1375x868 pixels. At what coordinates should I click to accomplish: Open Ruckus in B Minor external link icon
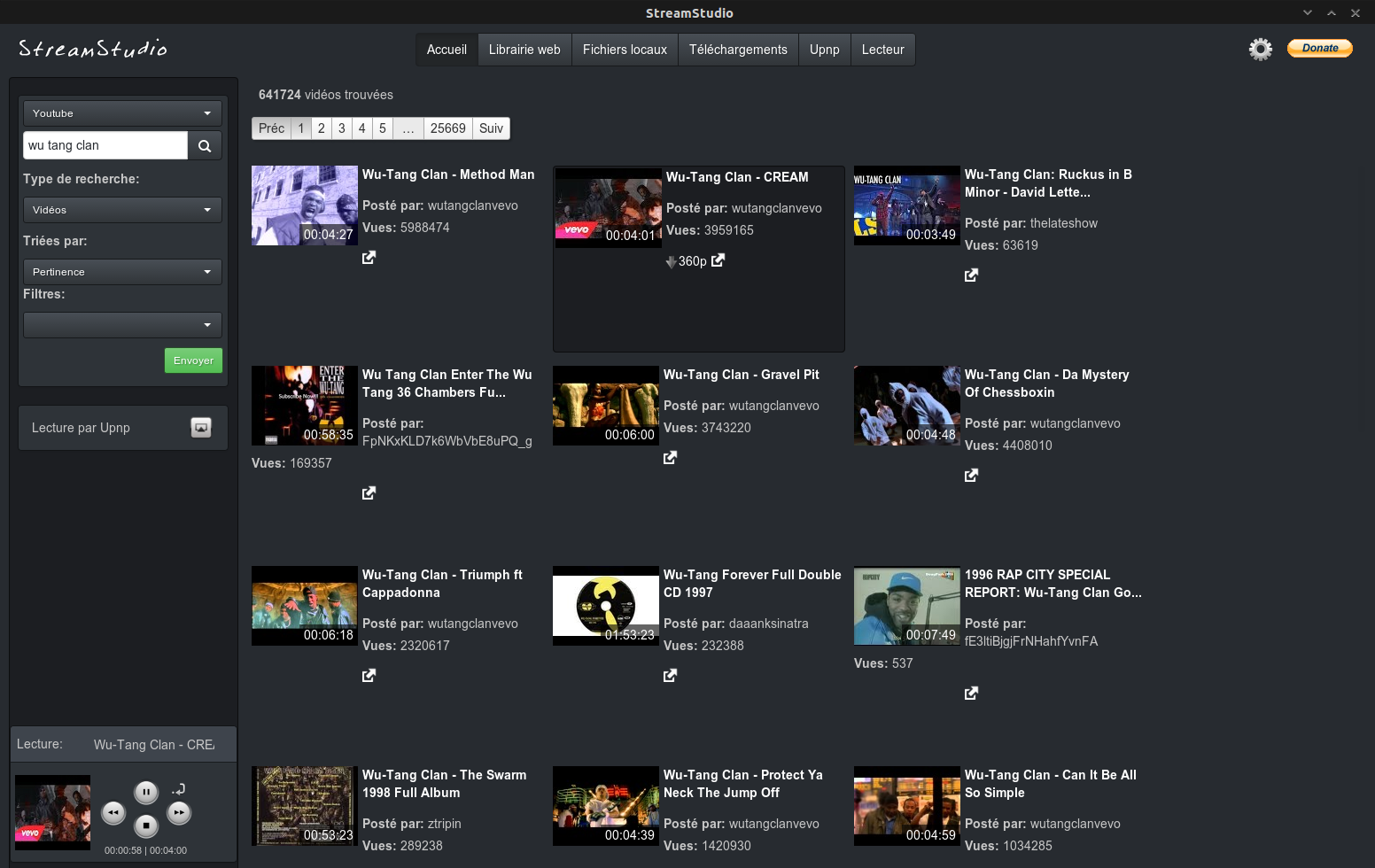tap(972, 275)
